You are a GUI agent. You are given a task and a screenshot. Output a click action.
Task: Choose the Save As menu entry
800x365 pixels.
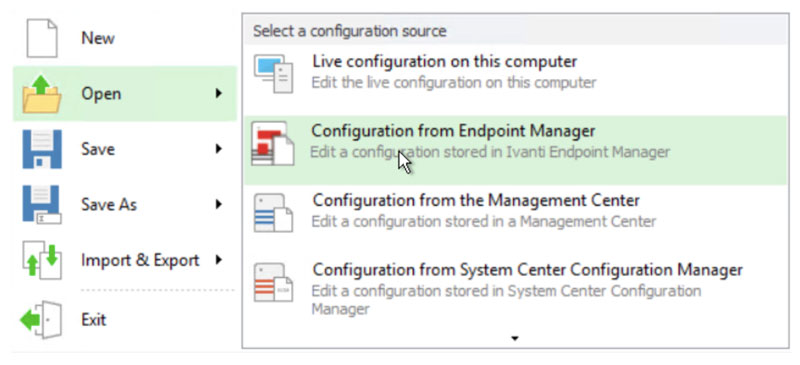click(125, 204)
